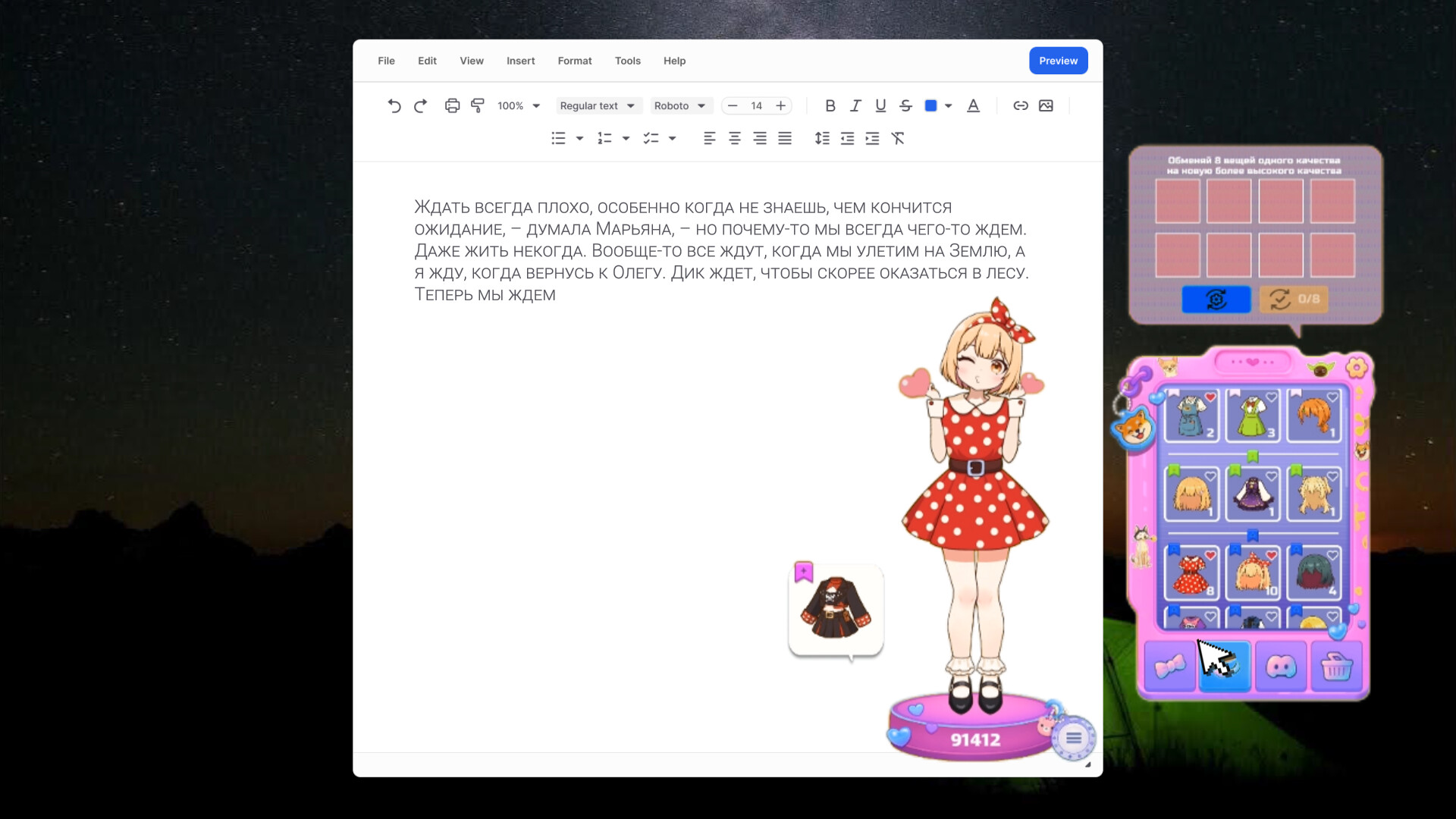Click the 0/8 exchange button
The width and height of the screenshot is (1456, 819).
point(1294,299)
